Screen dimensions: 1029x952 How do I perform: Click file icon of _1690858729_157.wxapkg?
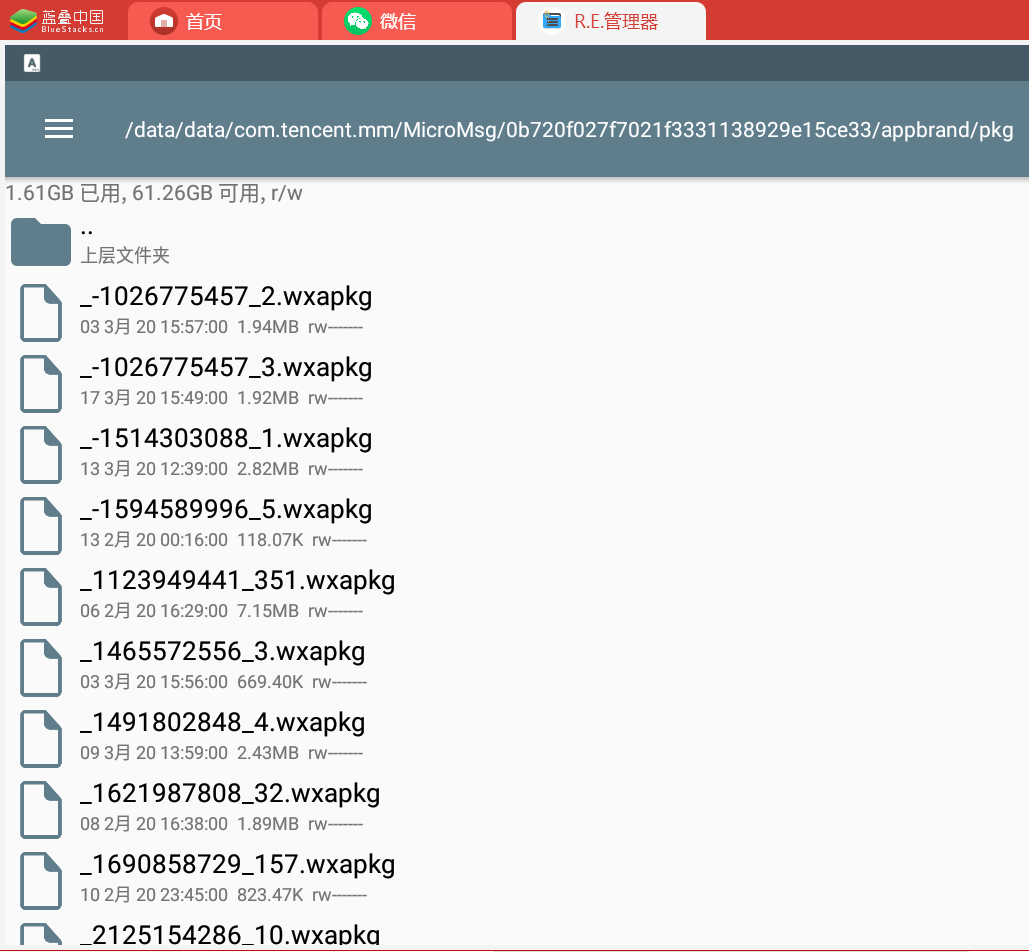41,880
